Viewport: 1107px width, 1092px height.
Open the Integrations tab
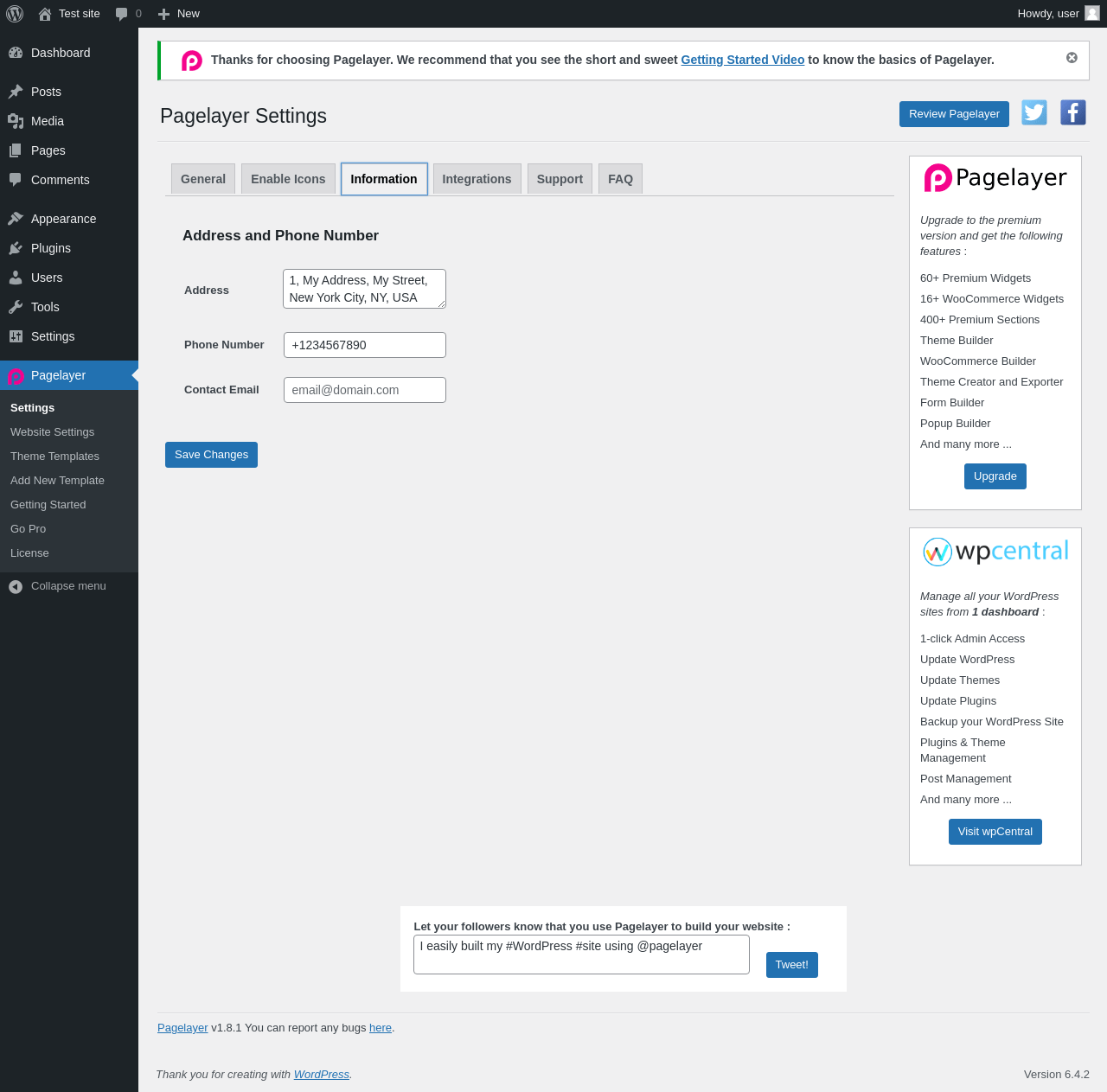pos(477,179)
